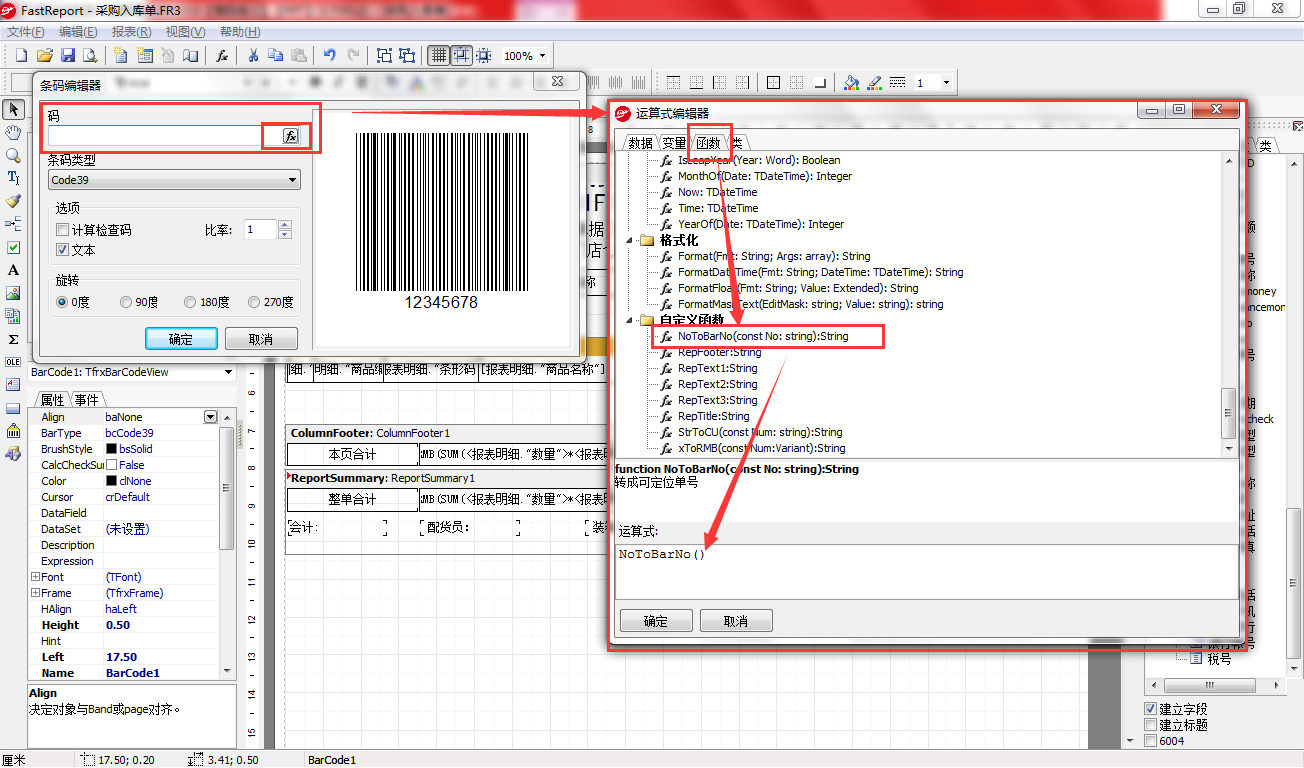Uncheck the 文本 checkbox
1304x768 pixels.
point(62,250)
